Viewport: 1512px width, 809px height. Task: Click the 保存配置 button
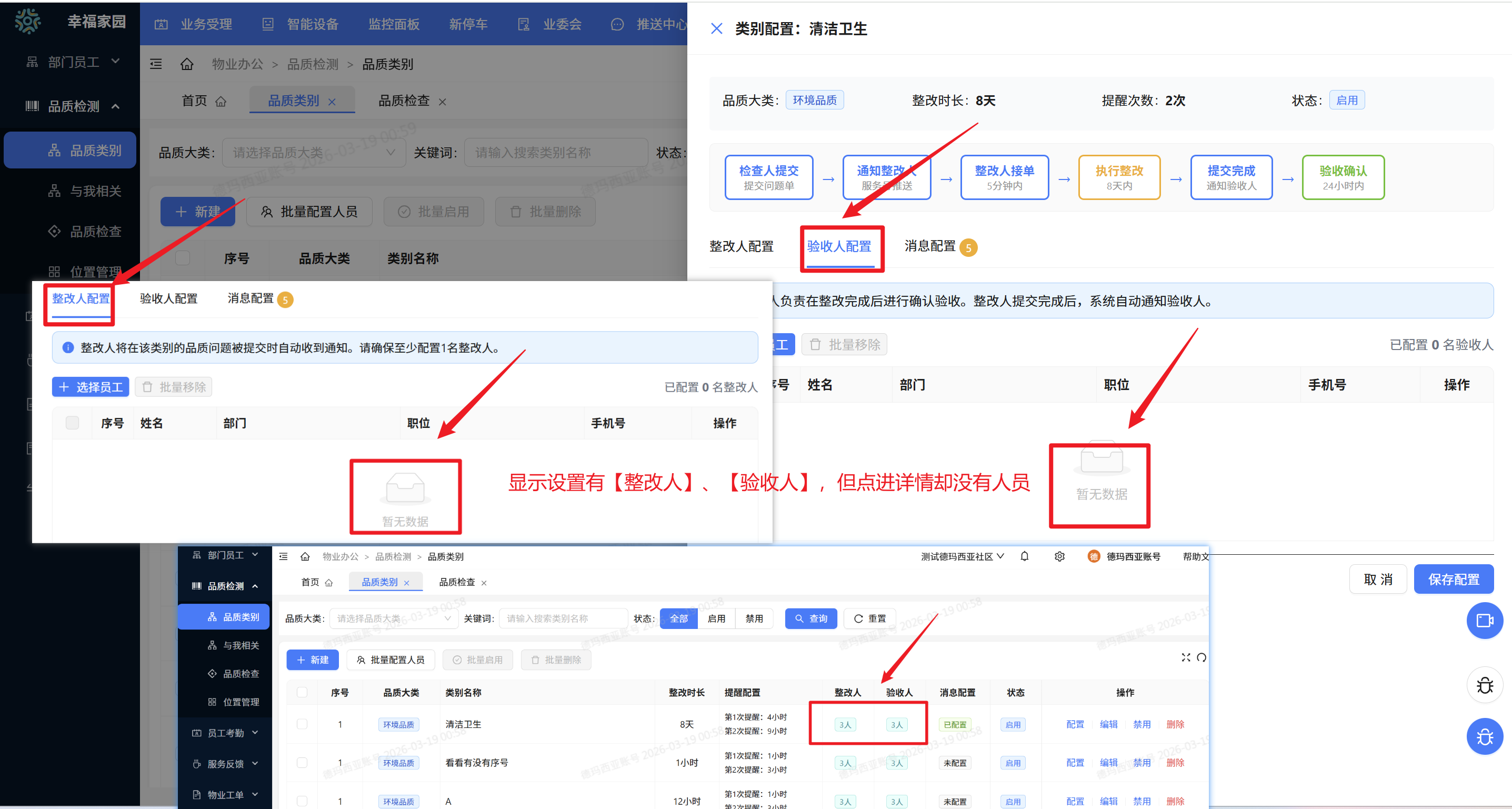pyautogui.click(x=1453, y=579)
